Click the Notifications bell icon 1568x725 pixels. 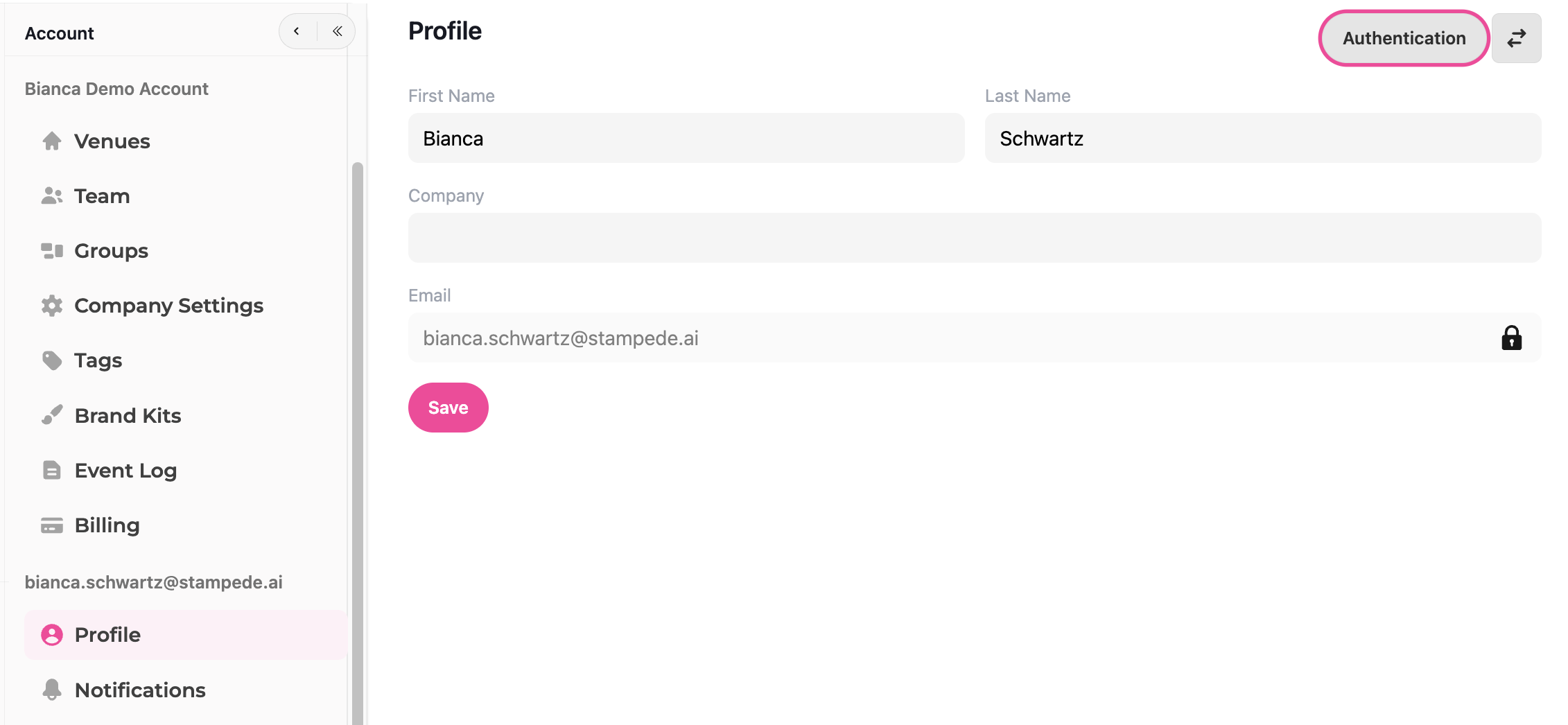52,690
